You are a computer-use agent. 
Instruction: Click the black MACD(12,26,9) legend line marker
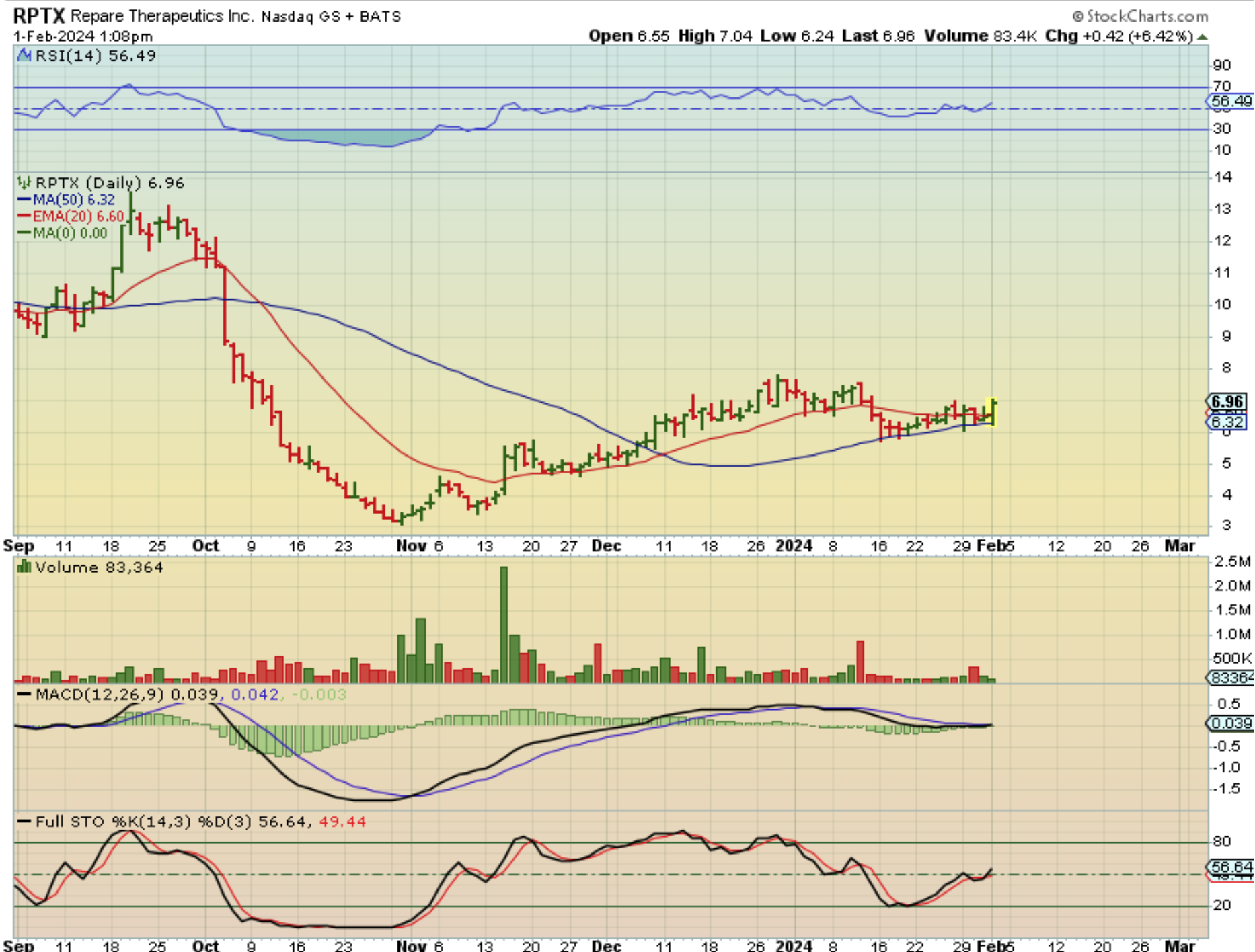pyautogui.click(x=24, y=695)
